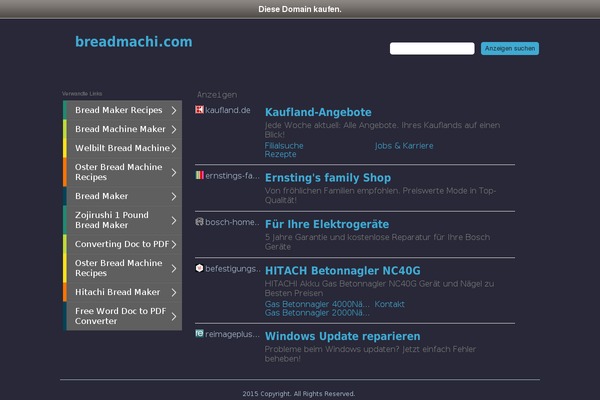Viewport: 600px width, 400px height.
Task: Click Filialsuche sublink under Kaufland
Action: [284, 146]
